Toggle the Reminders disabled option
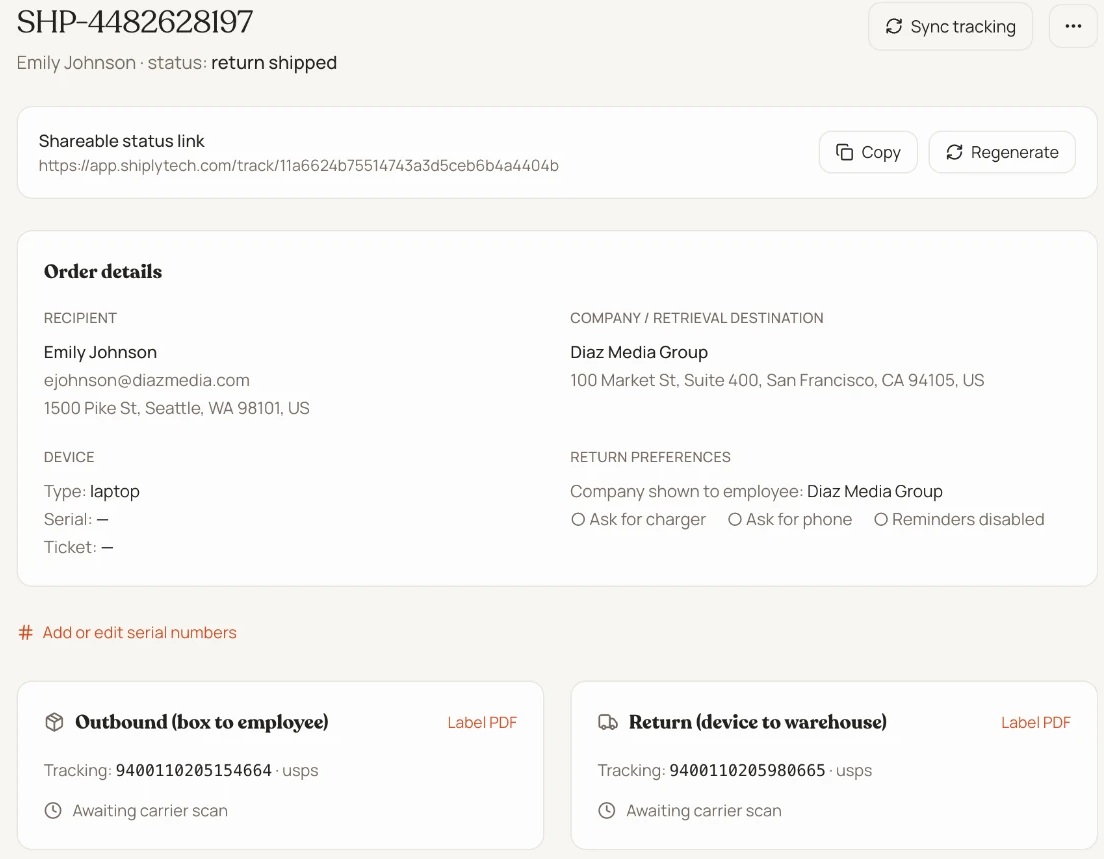 click(x=959, y=520)
